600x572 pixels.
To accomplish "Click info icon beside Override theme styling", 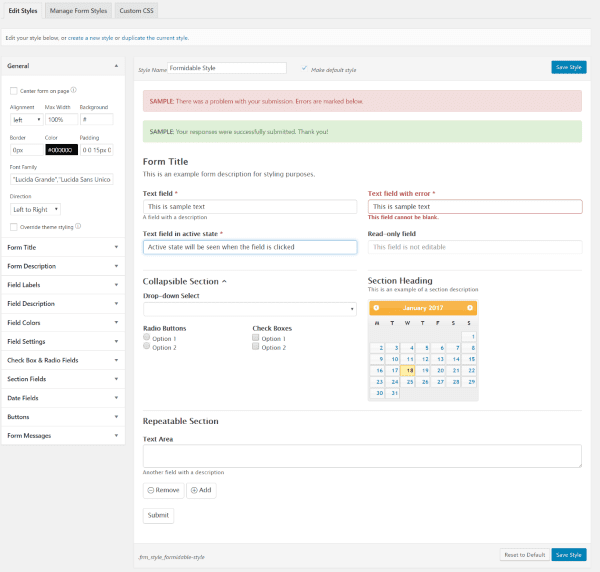I will click(76, 226).
